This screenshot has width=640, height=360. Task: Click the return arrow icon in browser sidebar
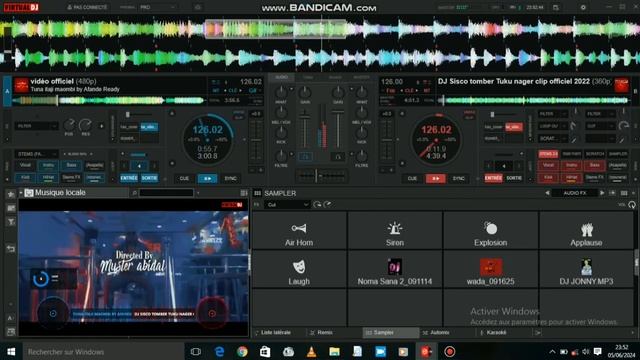pos(11,249)
